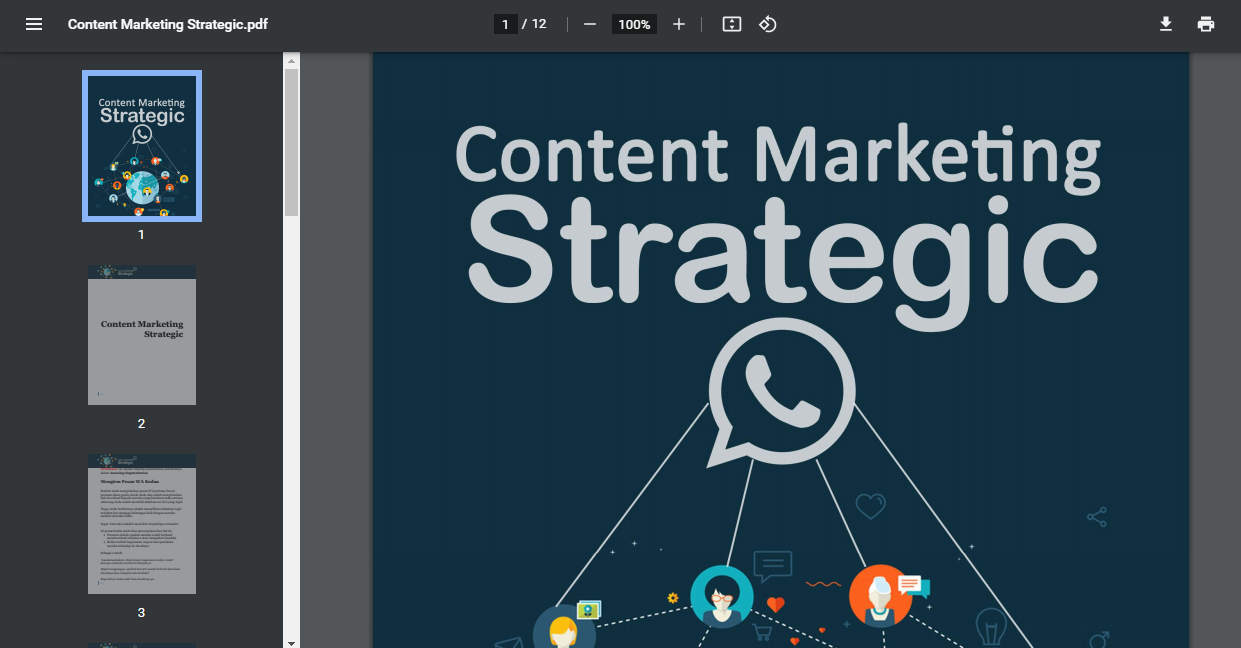Select the 100% zoom level field
1241x648 pixels.
(634, 24)
